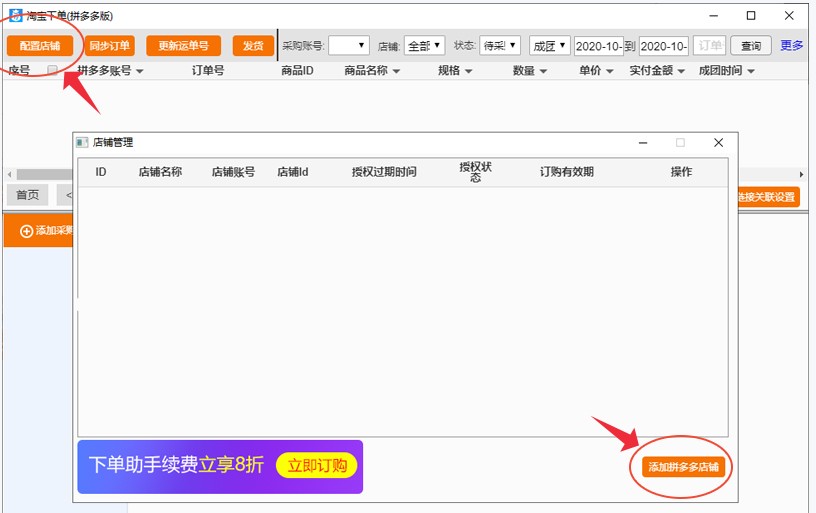816x513 pixels.
Task: Click the ID column header in 店铺管理
Action: point(100,172)
